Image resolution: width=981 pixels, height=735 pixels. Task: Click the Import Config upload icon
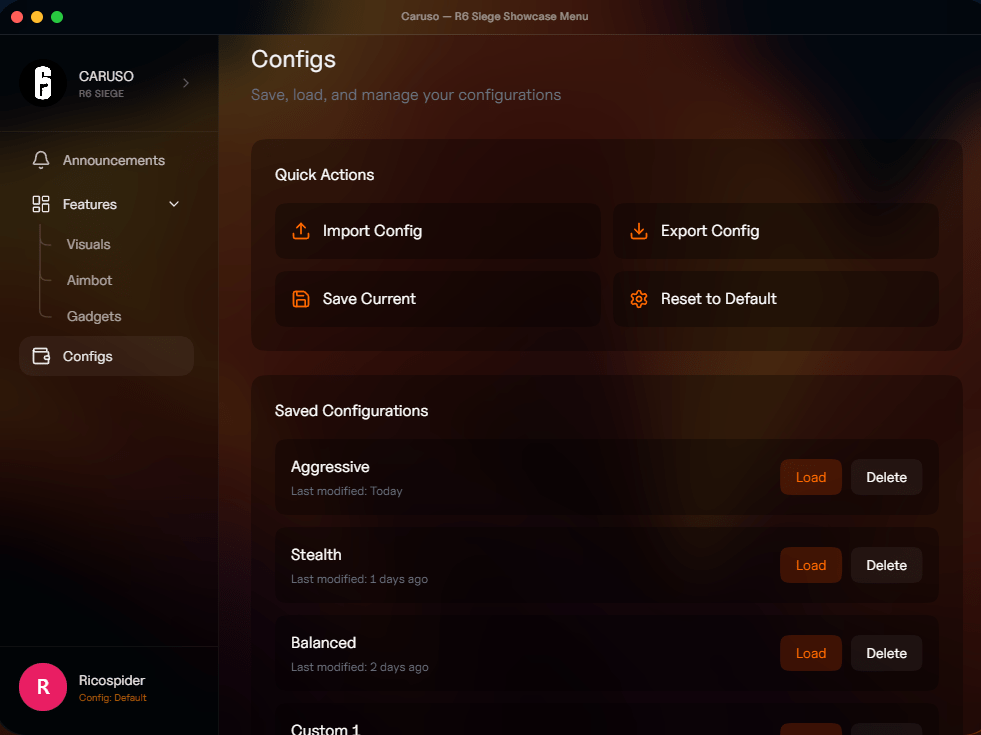coord(301,231)
